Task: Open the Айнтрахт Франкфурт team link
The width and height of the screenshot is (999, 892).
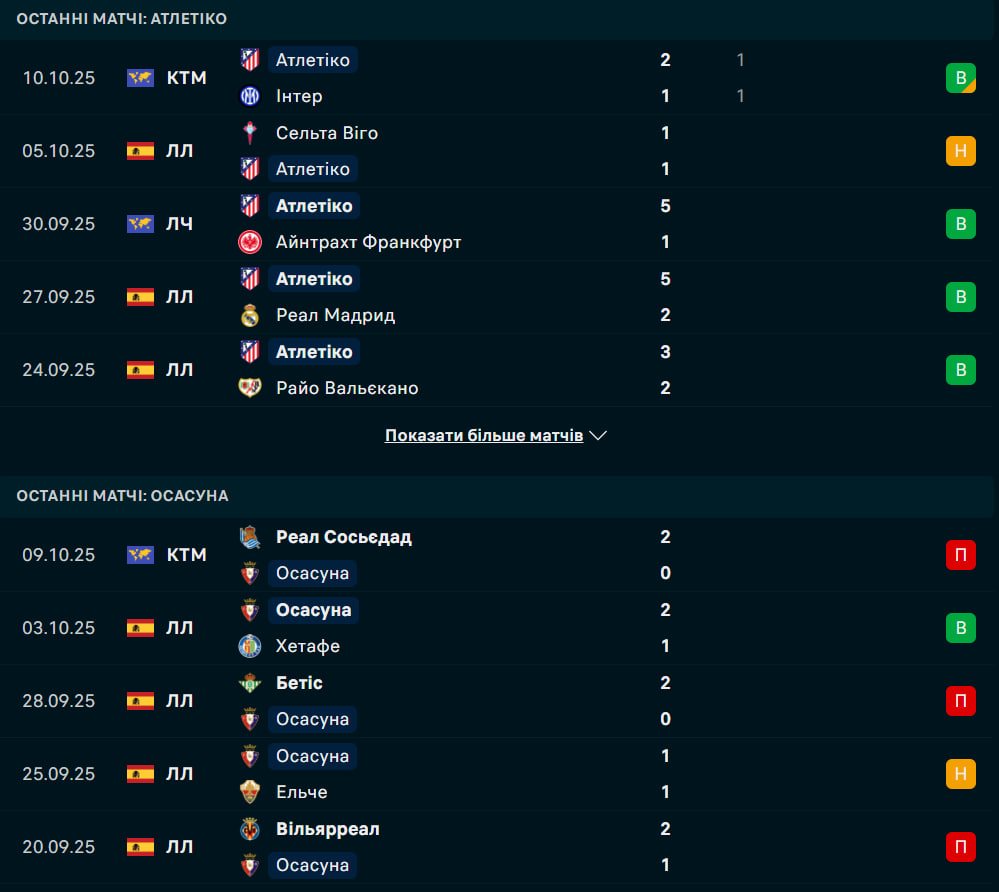Action: coord(368,242)
